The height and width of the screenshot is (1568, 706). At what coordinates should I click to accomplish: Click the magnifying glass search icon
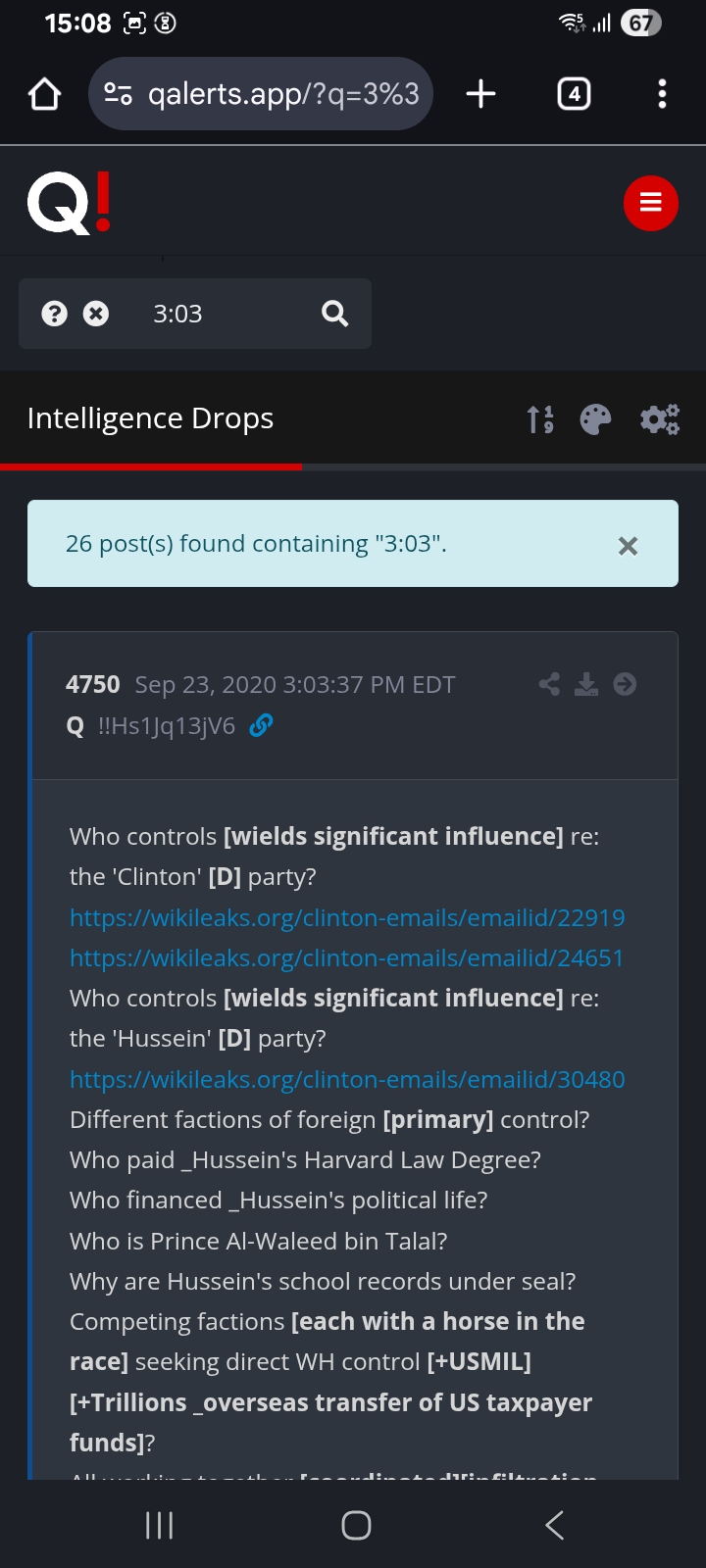tap(335, 314)
